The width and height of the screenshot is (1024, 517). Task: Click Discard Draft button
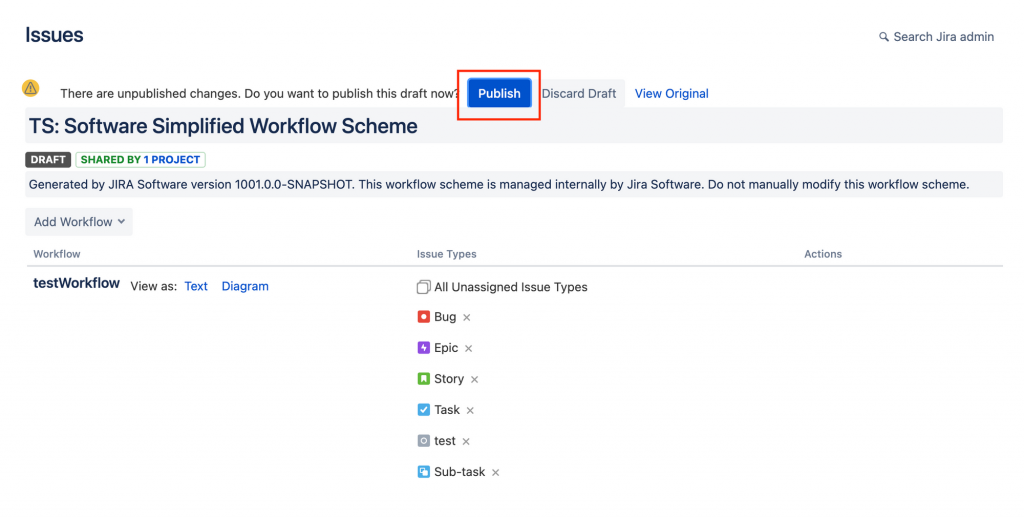click(x=579, y=93)
